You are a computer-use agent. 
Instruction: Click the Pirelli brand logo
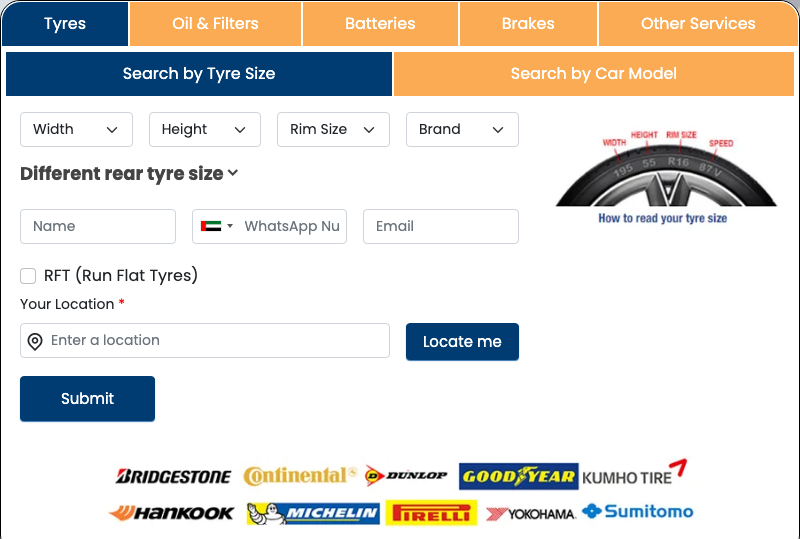click(431, 513)
